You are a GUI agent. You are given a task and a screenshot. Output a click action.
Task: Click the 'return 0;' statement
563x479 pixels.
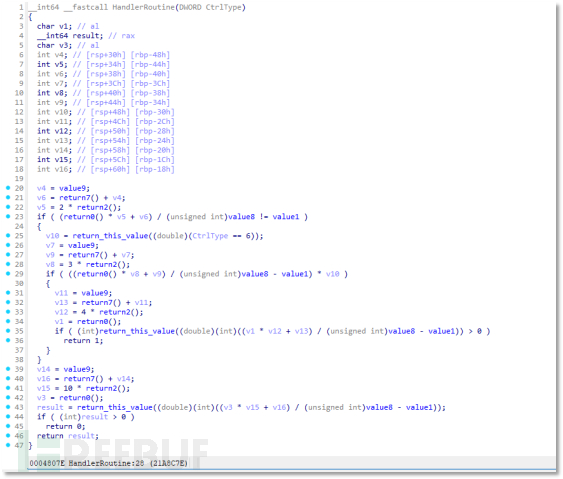pos(65,426)
